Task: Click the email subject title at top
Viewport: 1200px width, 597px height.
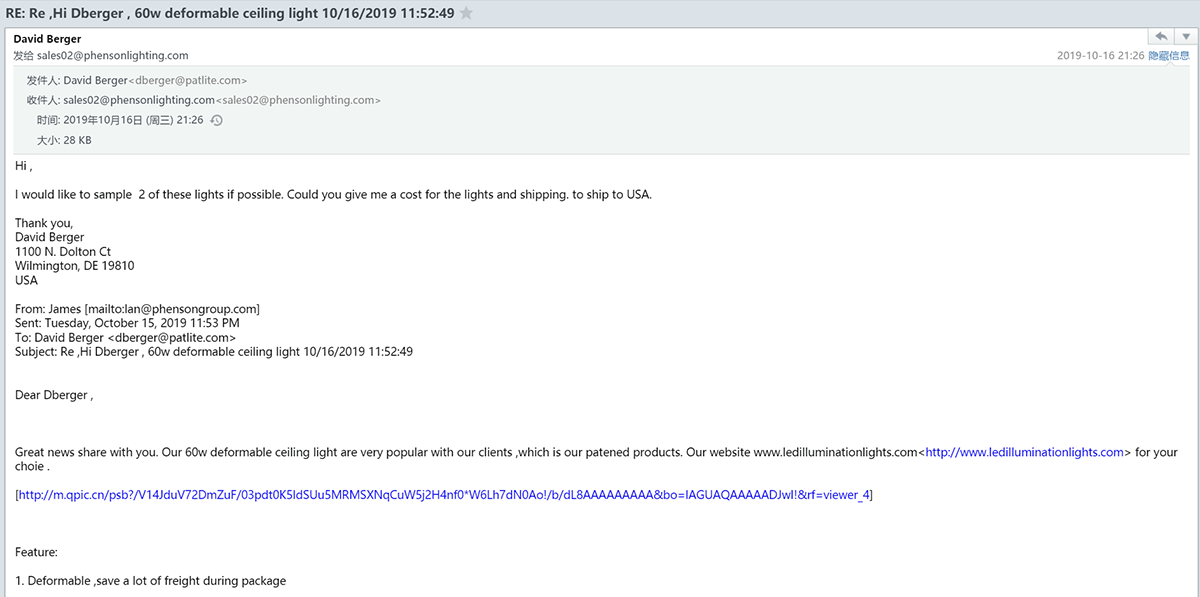Action: coord(230,13)
